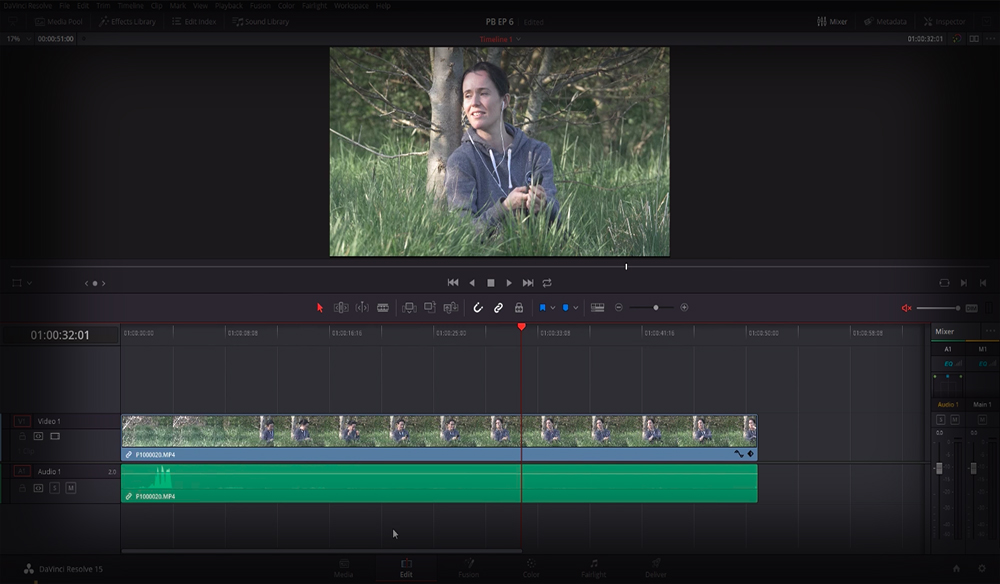Switch to the Fairlight page
The width and height of the screenshot is (1000, 584).
click(594, 568)
